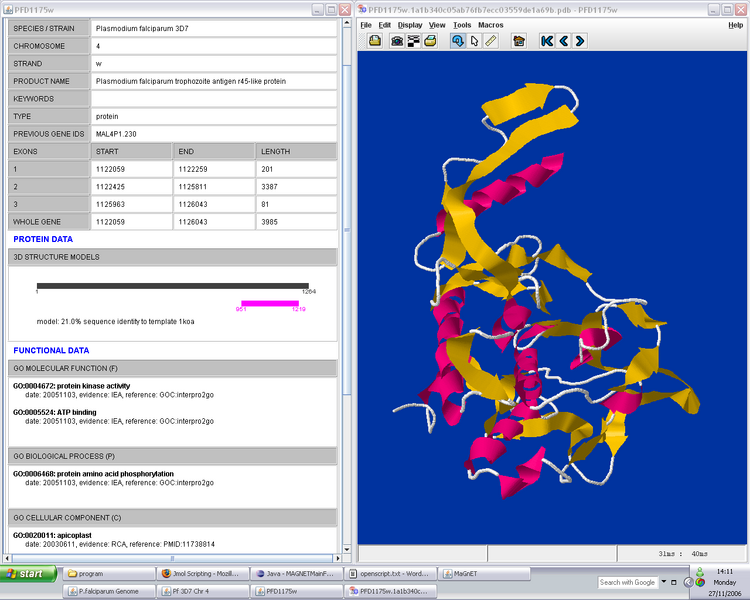
Task: Click the camera export image icon
Action: coord(397,41)
